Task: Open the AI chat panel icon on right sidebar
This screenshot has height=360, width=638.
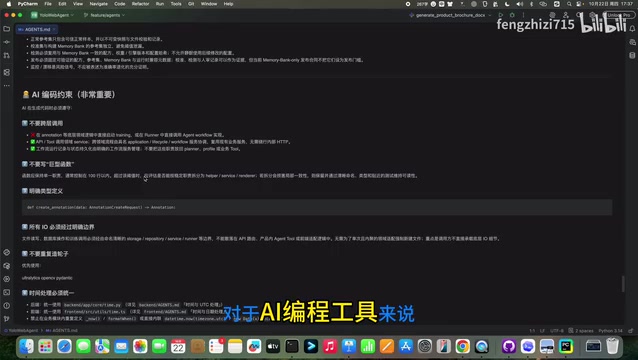Action: click(632, 42)
